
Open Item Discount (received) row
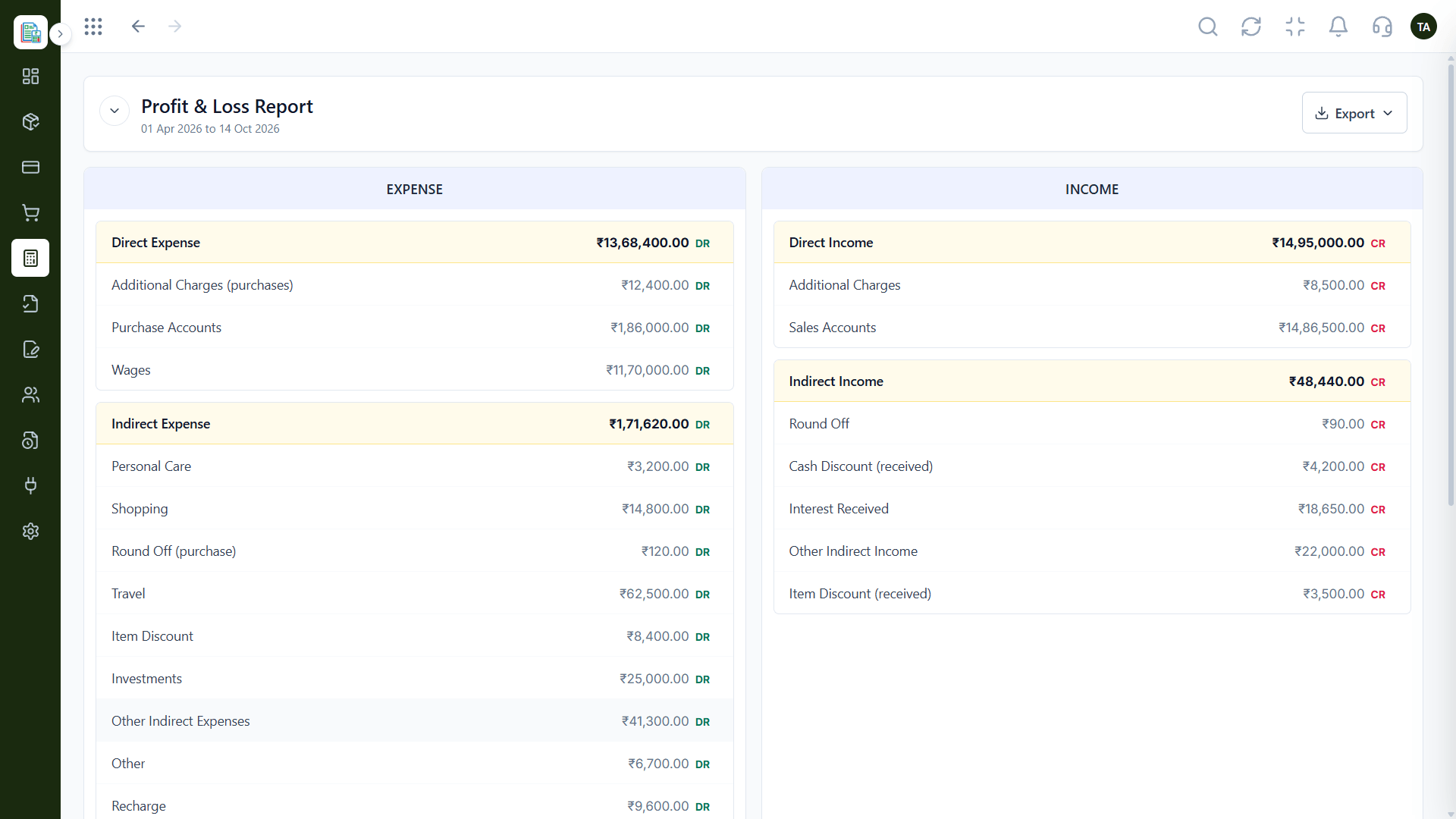click(x=1092, y=594)
